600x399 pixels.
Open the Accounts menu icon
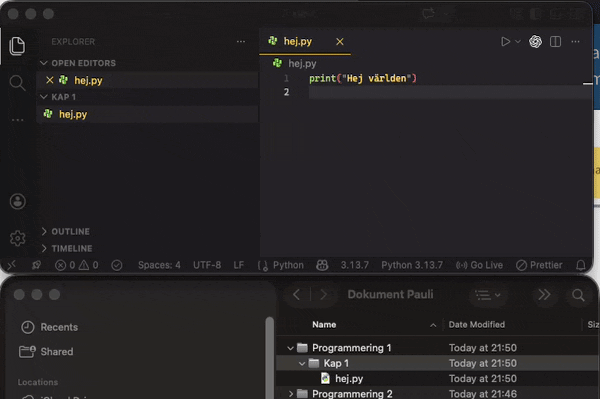[18, 201]
